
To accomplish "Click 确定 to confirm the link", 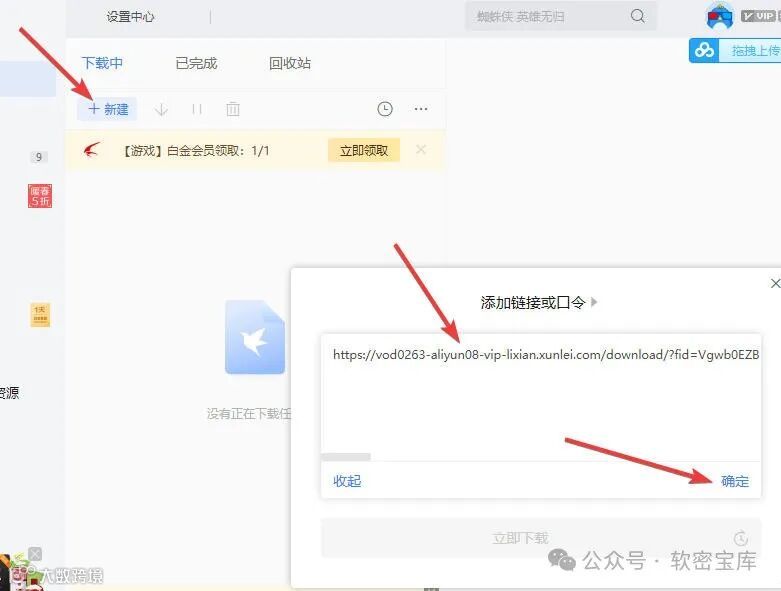I will (735, 481).
